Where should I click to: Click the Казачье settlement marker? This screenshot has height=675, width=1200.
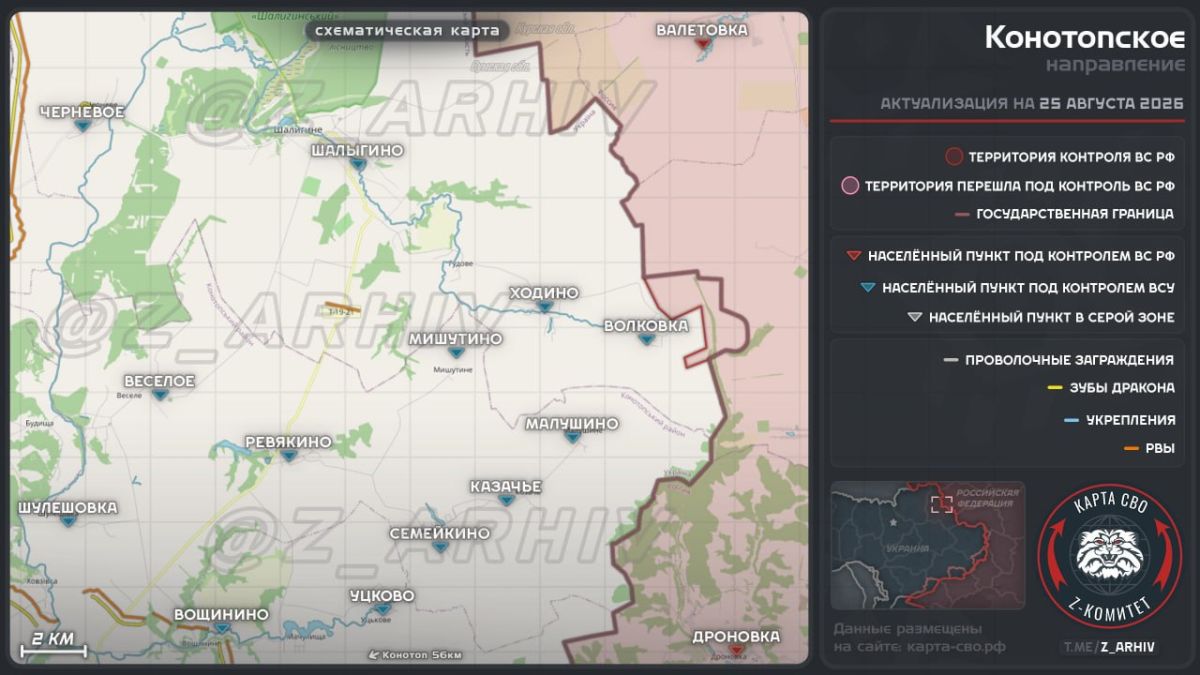(x=506, y=500)
